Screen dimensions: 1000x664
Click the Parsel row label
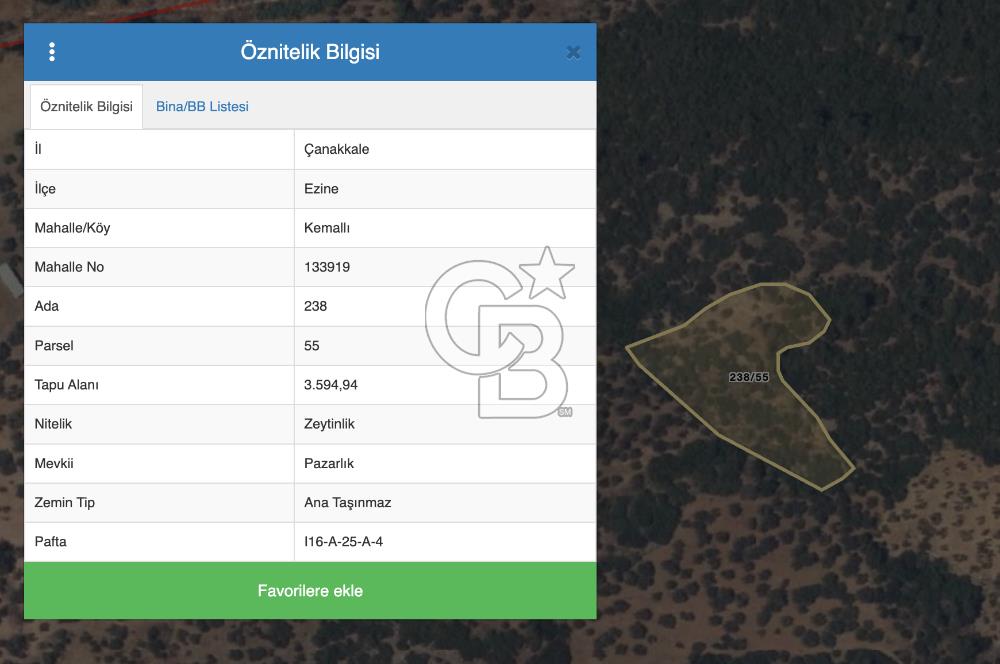click(x=54, y=345)
